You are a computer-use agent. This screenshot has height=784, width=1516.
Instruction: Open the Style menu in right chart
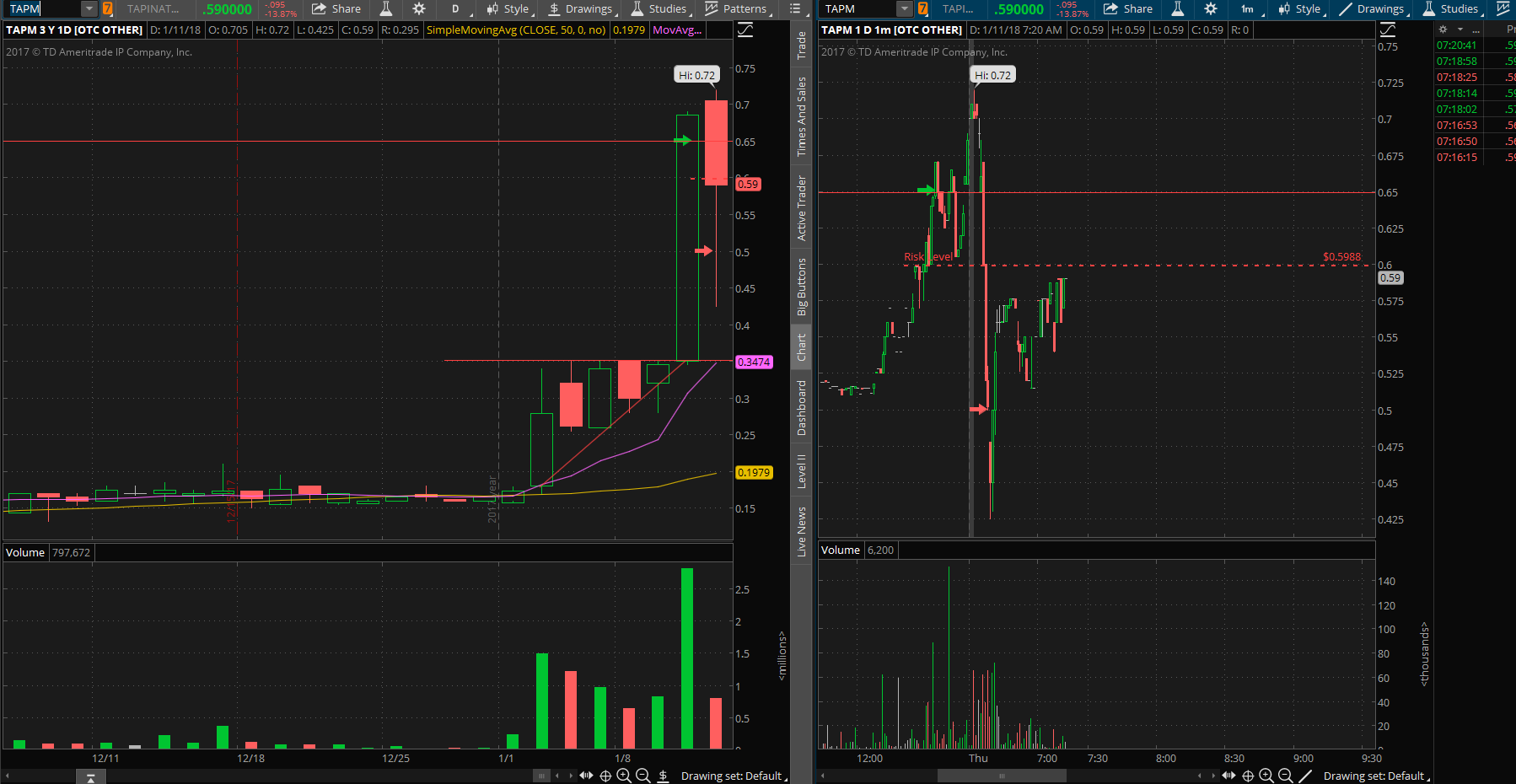(1300, 9)
